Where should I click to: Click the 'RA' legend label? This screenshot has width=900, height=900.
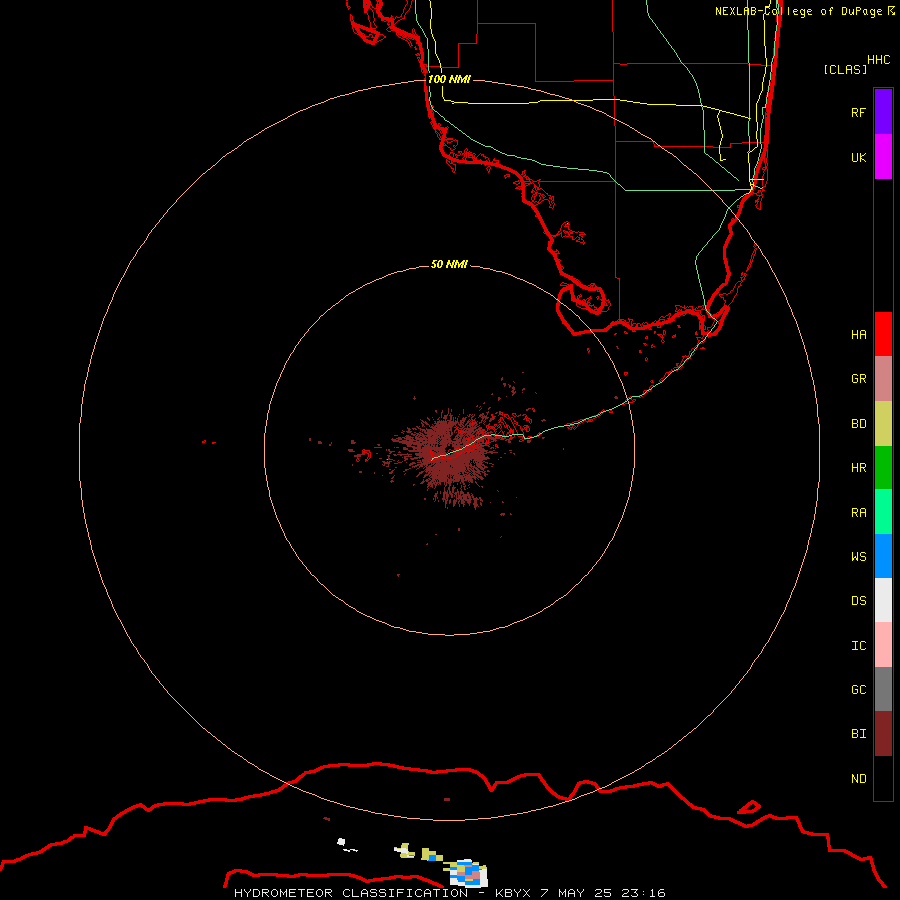pyautogui.click(x=859, y=513)
